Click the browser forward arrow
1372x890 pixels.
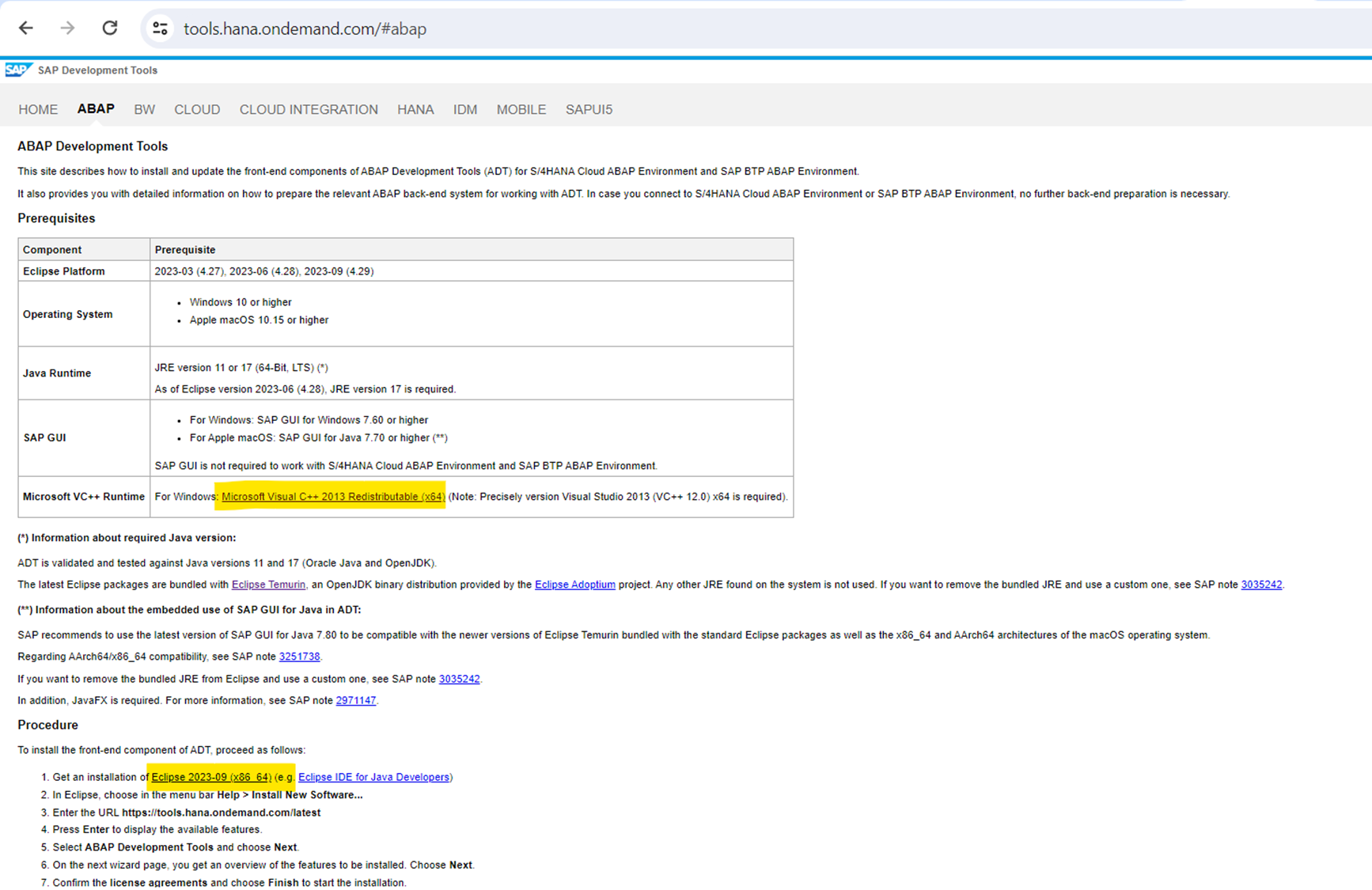click(x=67, y=28)
